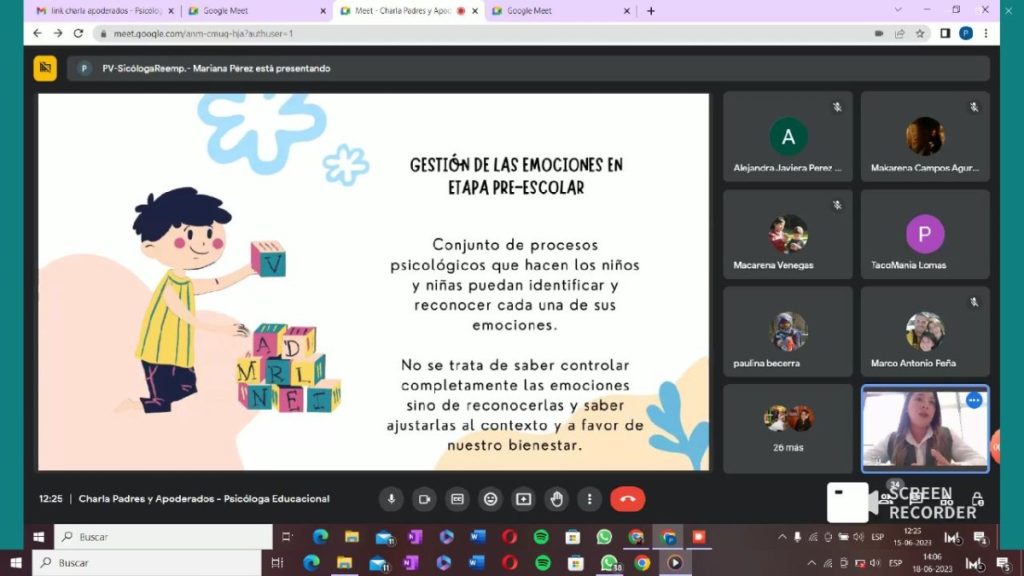This screenshot has width=1024, height=576.
Task: Reload the Google Meet page
Action: (78, 33)
